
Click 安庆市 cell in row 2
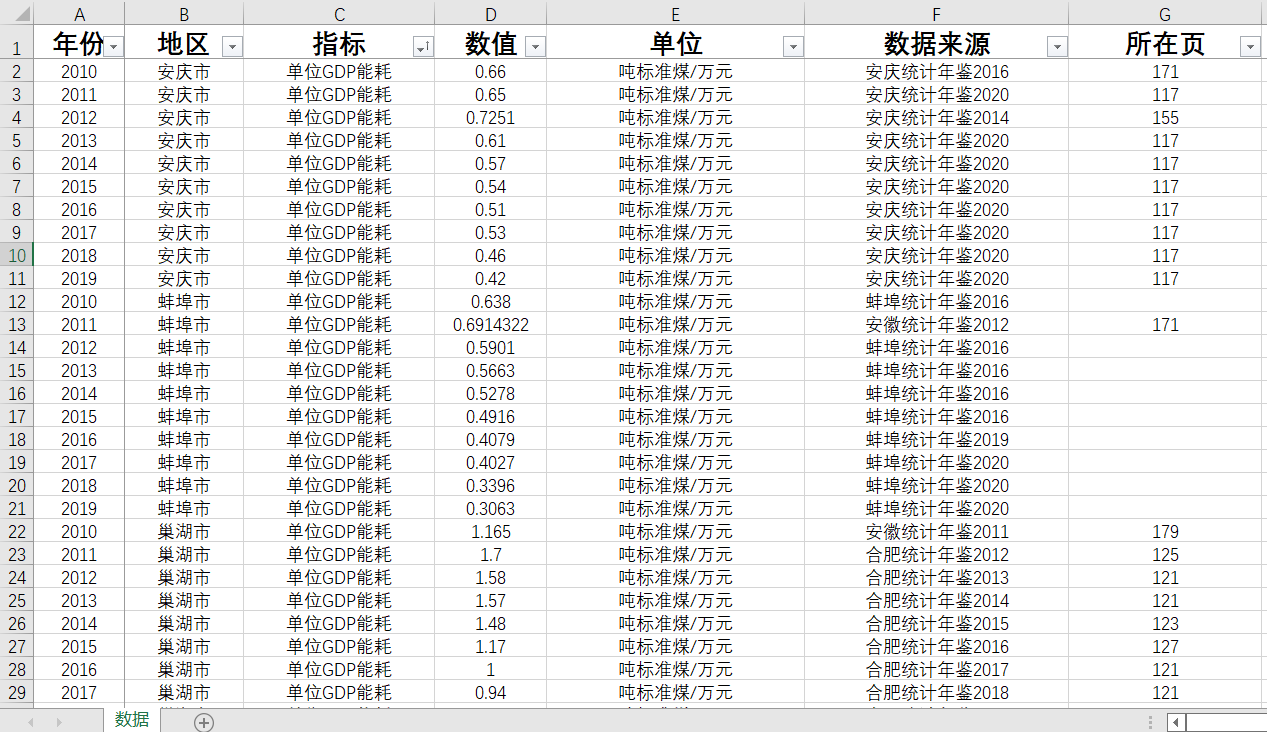point(184,71)
